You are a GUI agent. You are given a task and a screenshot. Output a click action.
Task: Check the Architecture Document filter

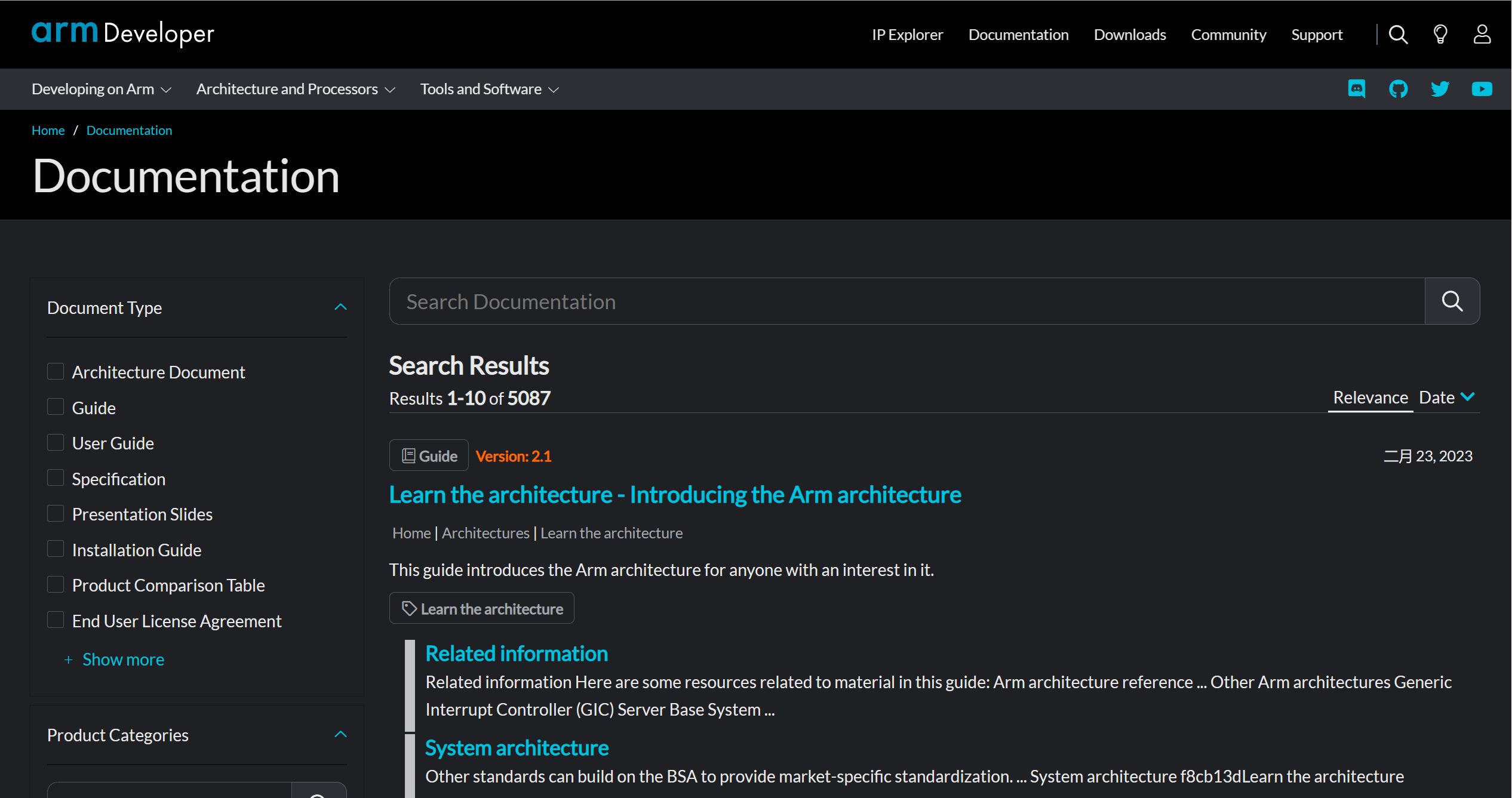point(56,372)
